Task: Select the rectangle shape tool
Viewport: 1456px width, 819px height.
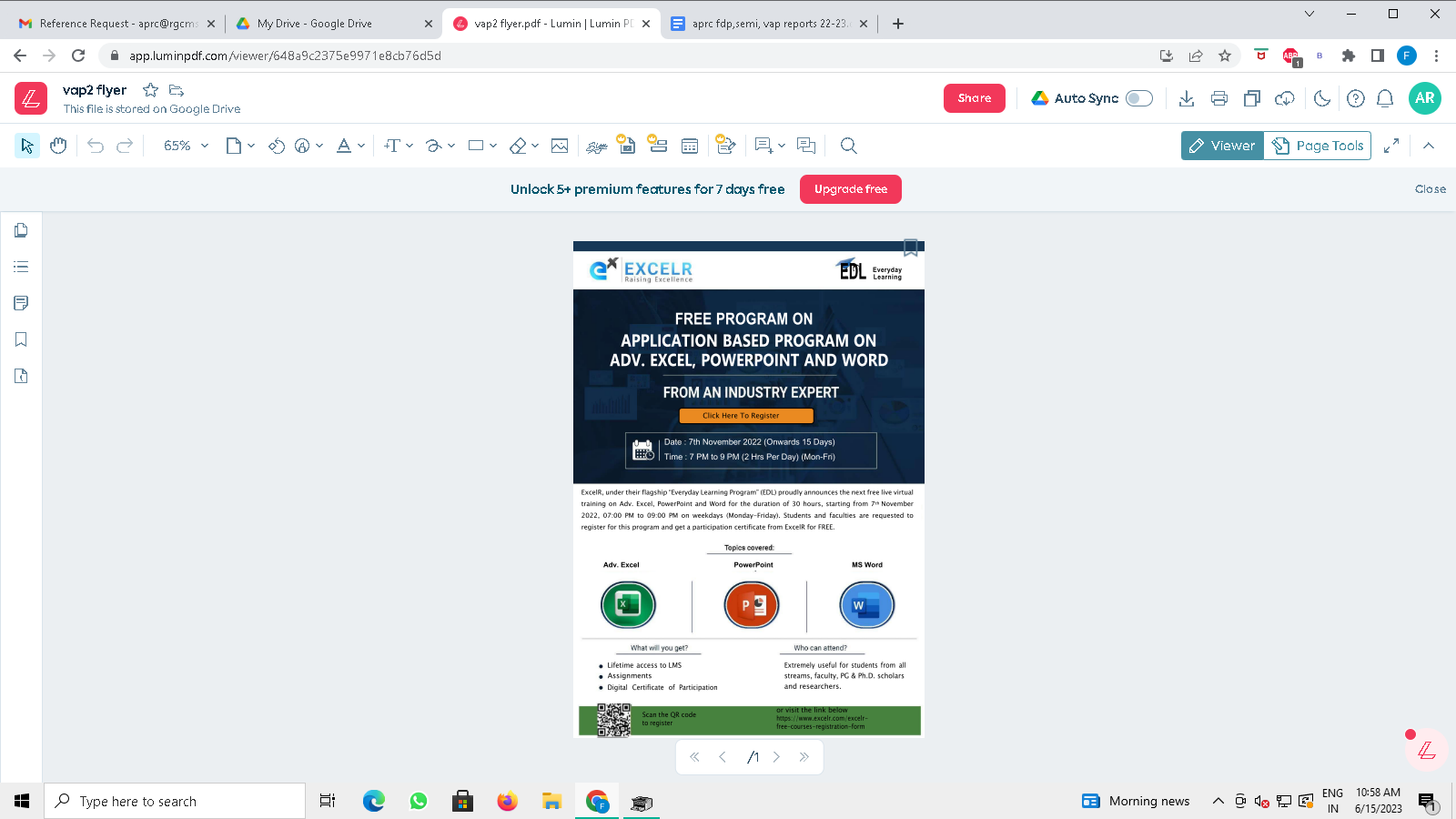Action: [x=476, y=146]
